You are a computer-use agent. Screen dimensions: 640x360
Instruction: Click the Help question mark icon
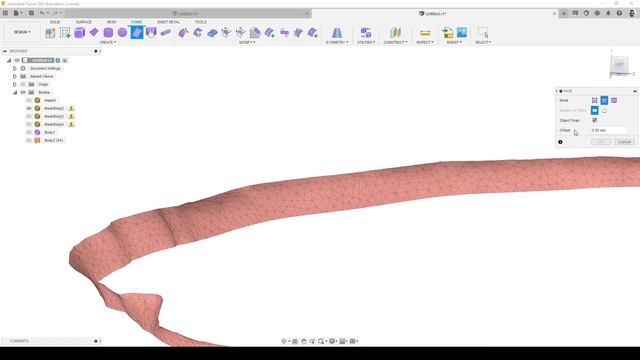pos(619,13)
